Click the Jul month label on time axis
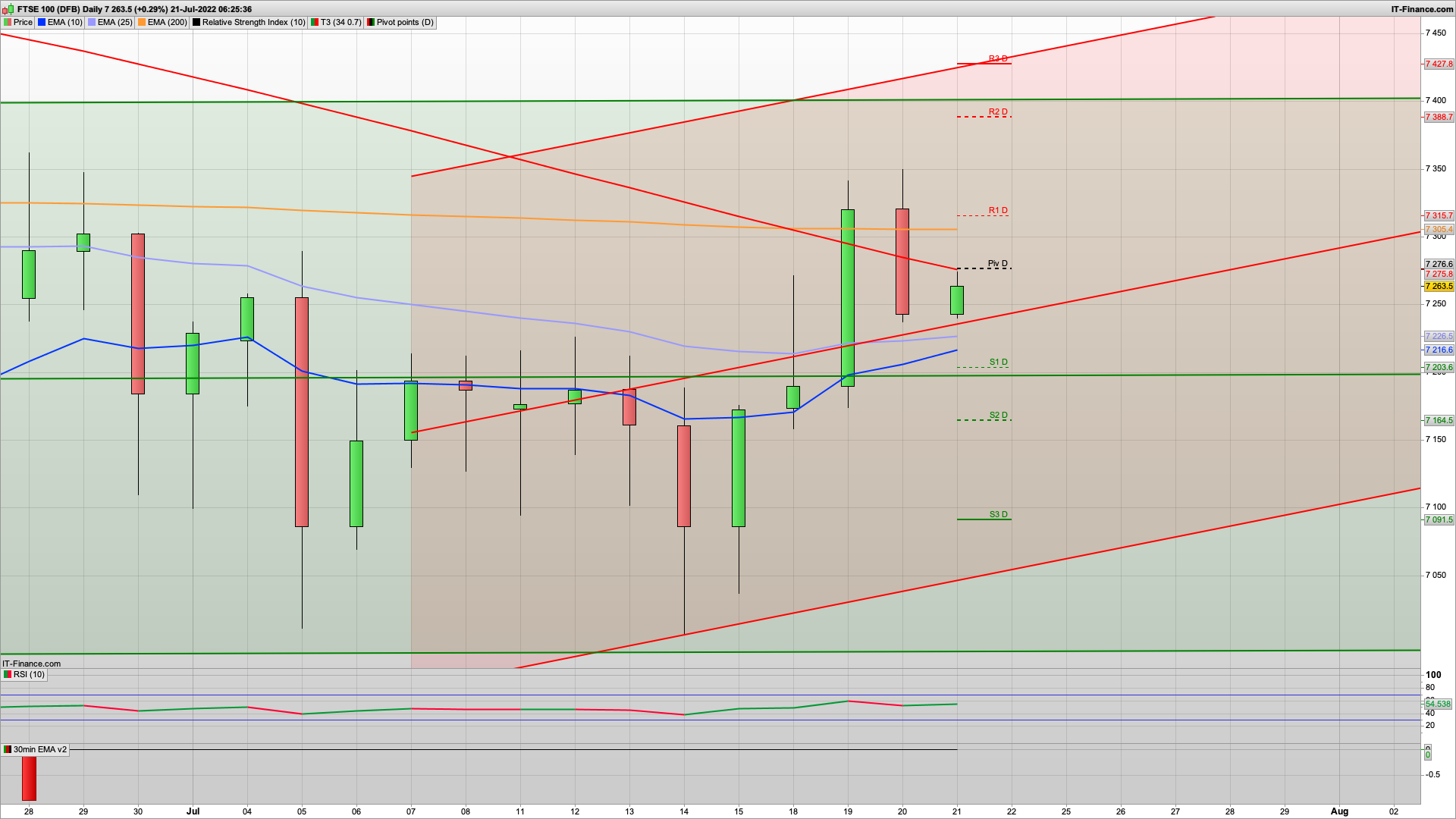The image size is (1456, 819). (193, 811)
